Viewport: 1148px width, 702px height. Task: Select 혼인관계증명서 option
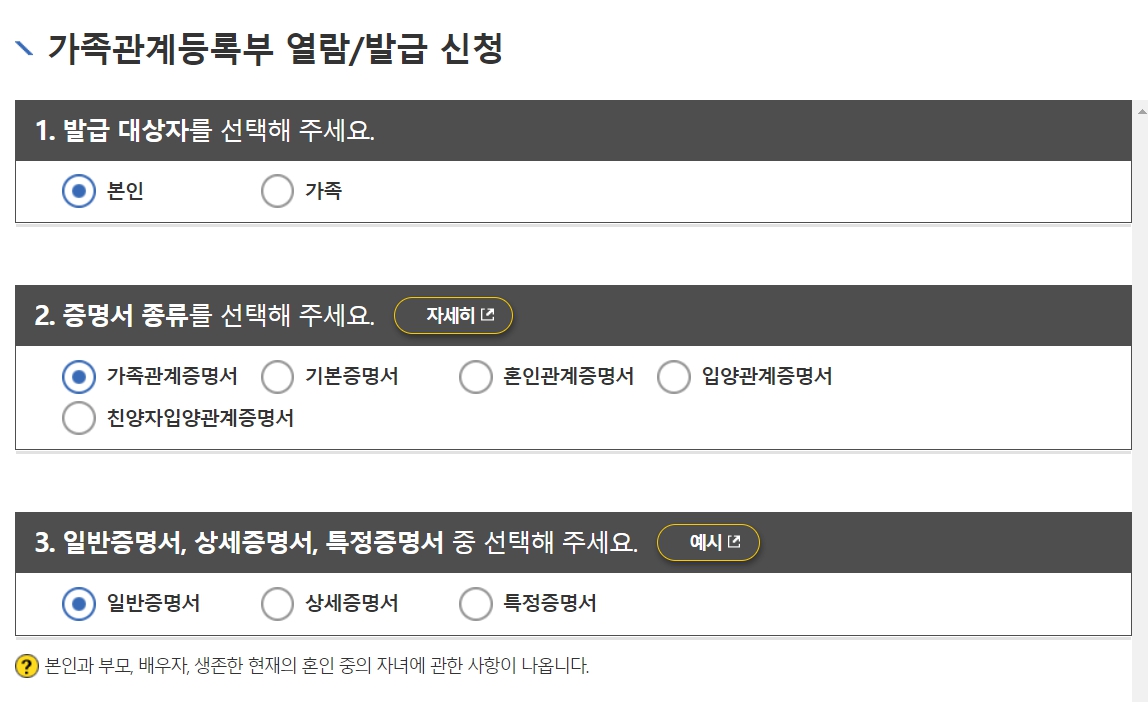click(476, 377)
